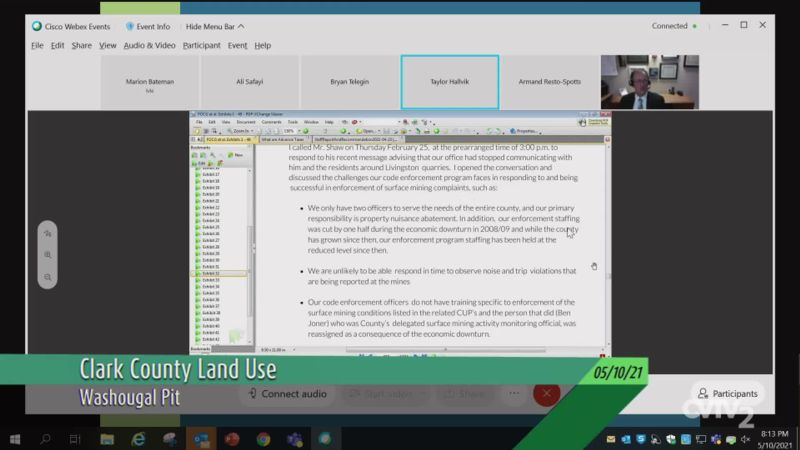Select Ali Safayi's participant tile
The width and height of the screenshot is (800, 450).
tap(249, 82)
